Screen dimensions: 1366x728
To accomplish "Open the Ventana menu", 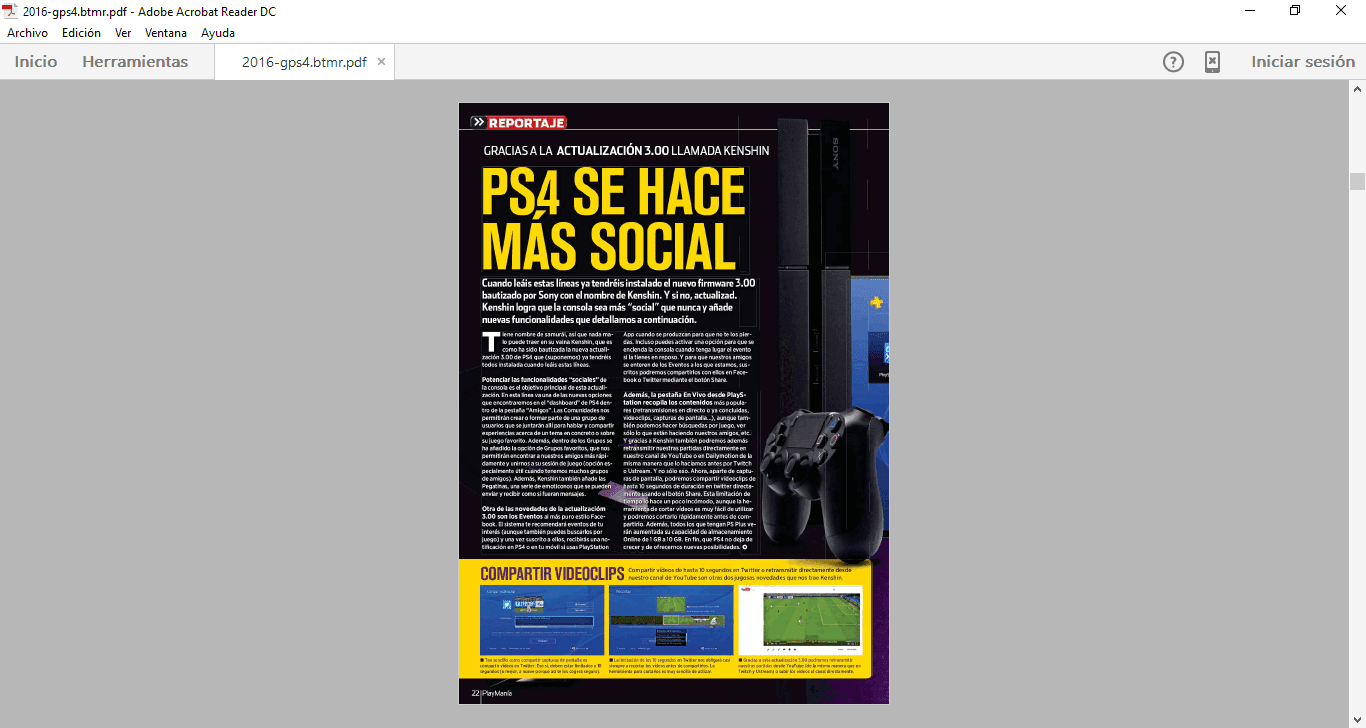I will click(166, 33).
